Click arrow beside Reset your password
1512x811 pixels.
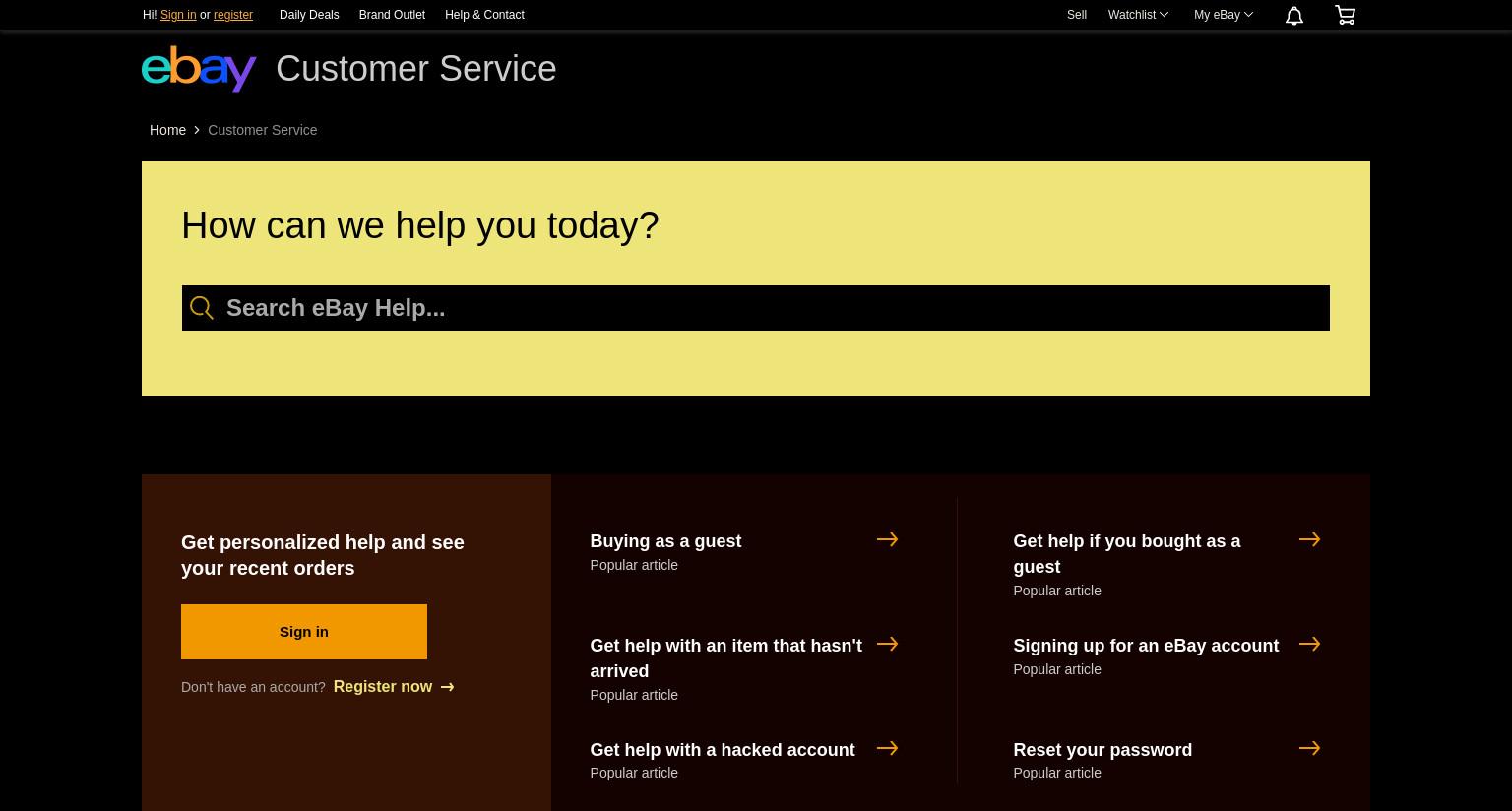click(1309, 748)
